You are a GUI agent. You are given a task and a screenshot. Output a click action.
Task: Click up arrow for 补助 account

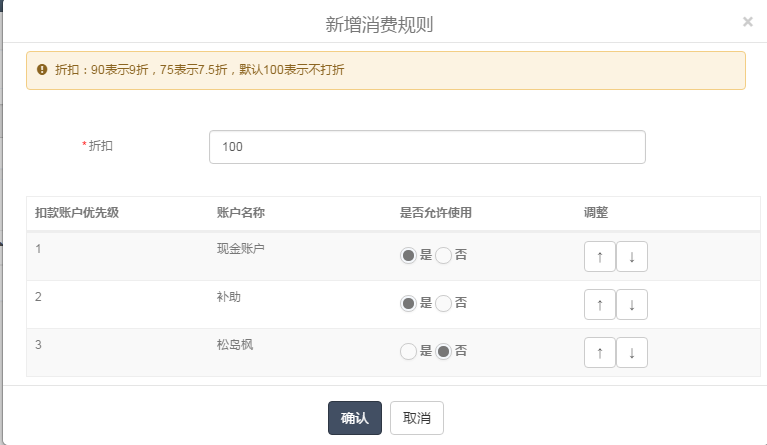[599, 304]
